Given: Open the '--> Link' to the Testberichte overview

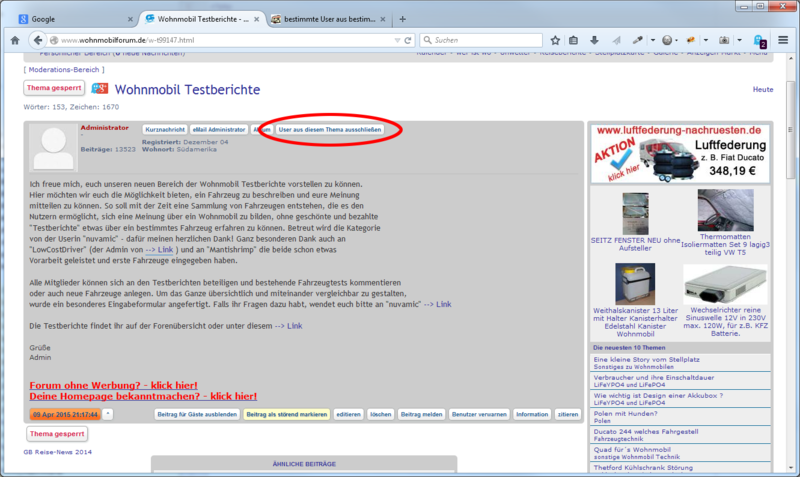Looking at the screenshot, I should coord(288,325).
